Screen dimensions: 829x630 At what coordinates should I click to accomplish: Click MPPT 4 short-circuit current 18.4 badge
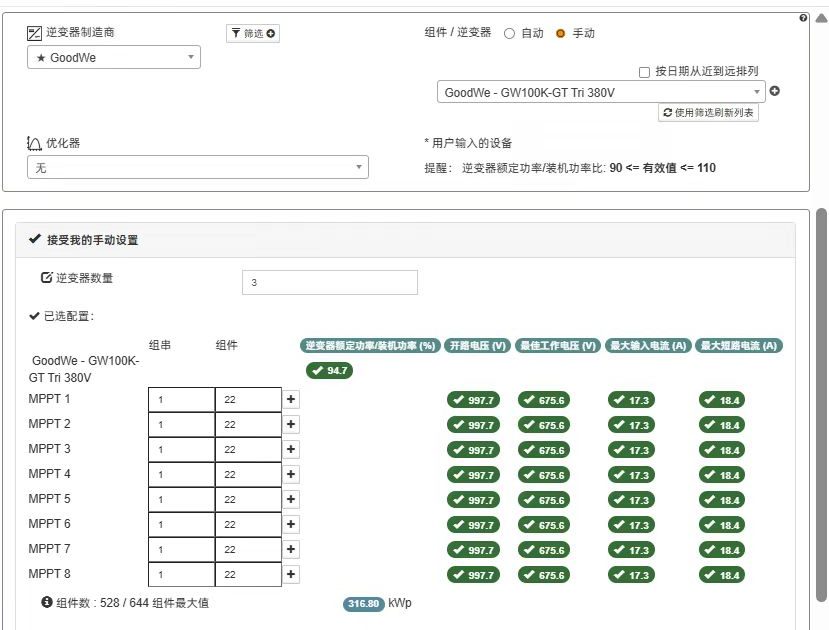[x=722, y=475]
